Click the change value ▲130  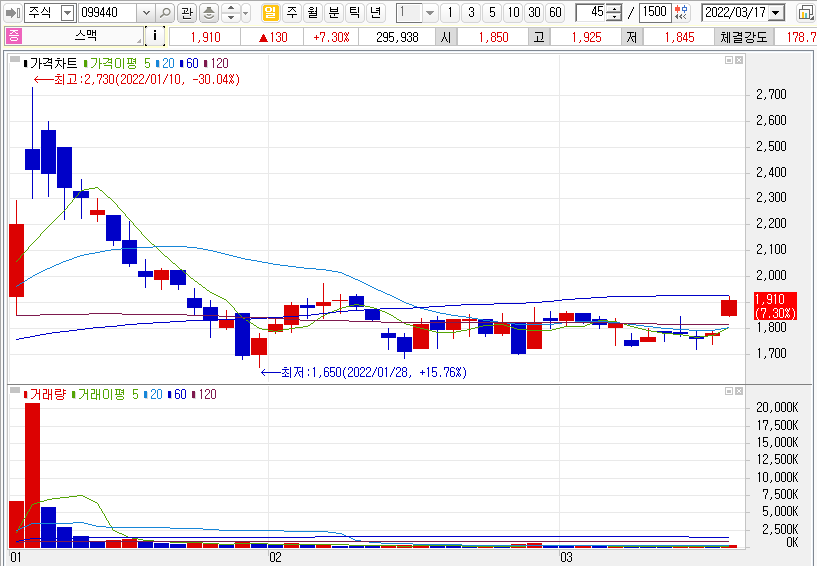(x=273, y=37)
